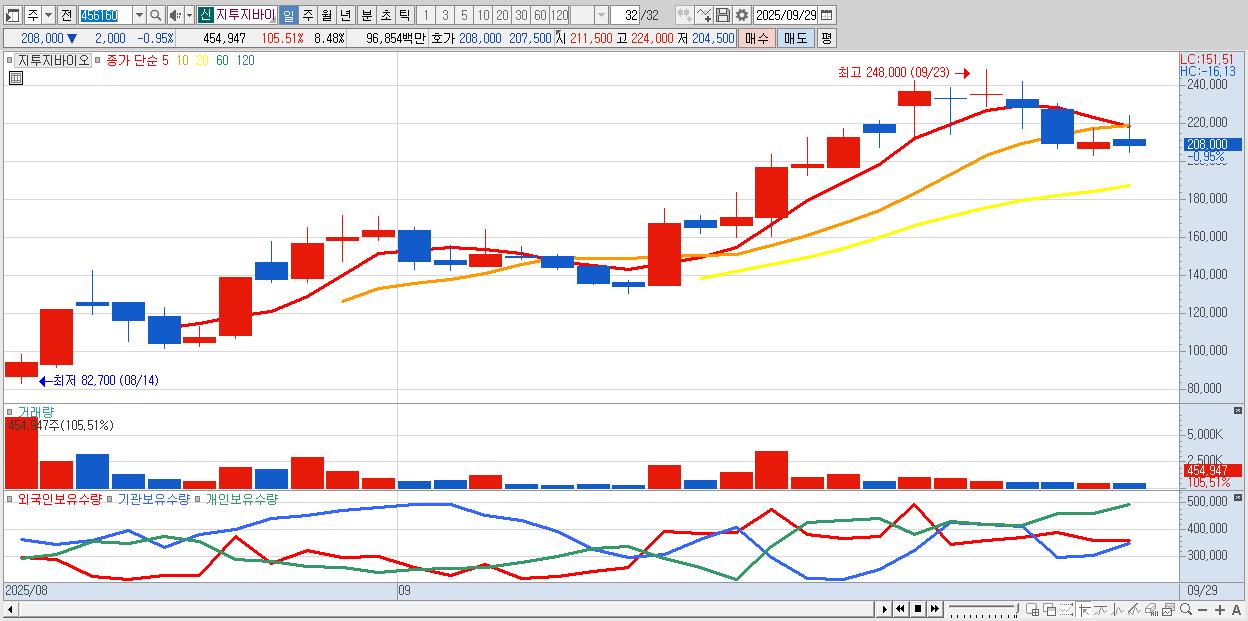Switch to the 초 second chart

[x=386, y=15]
